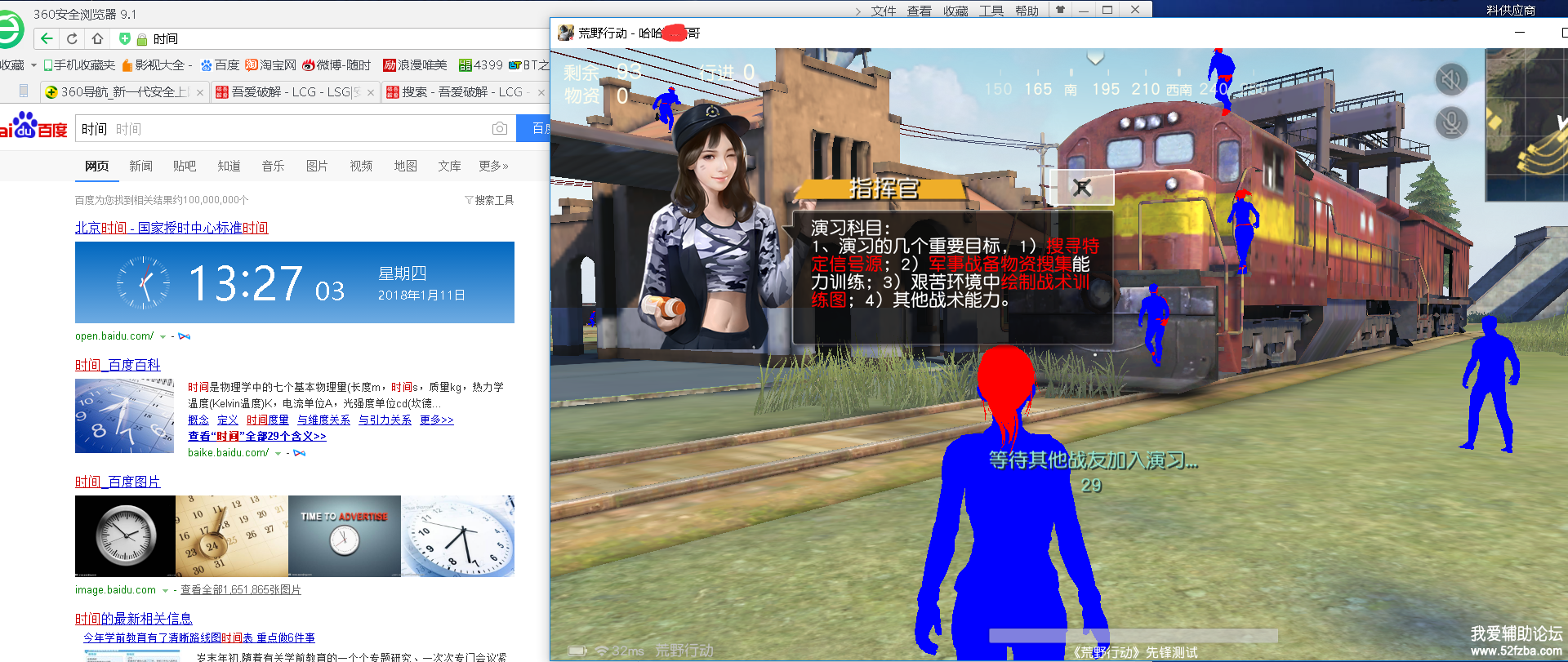Click the Baidu snapshot icon next to open.baidu.com
This screenshot has width=1568, height=662.
(x=185, y=336)
